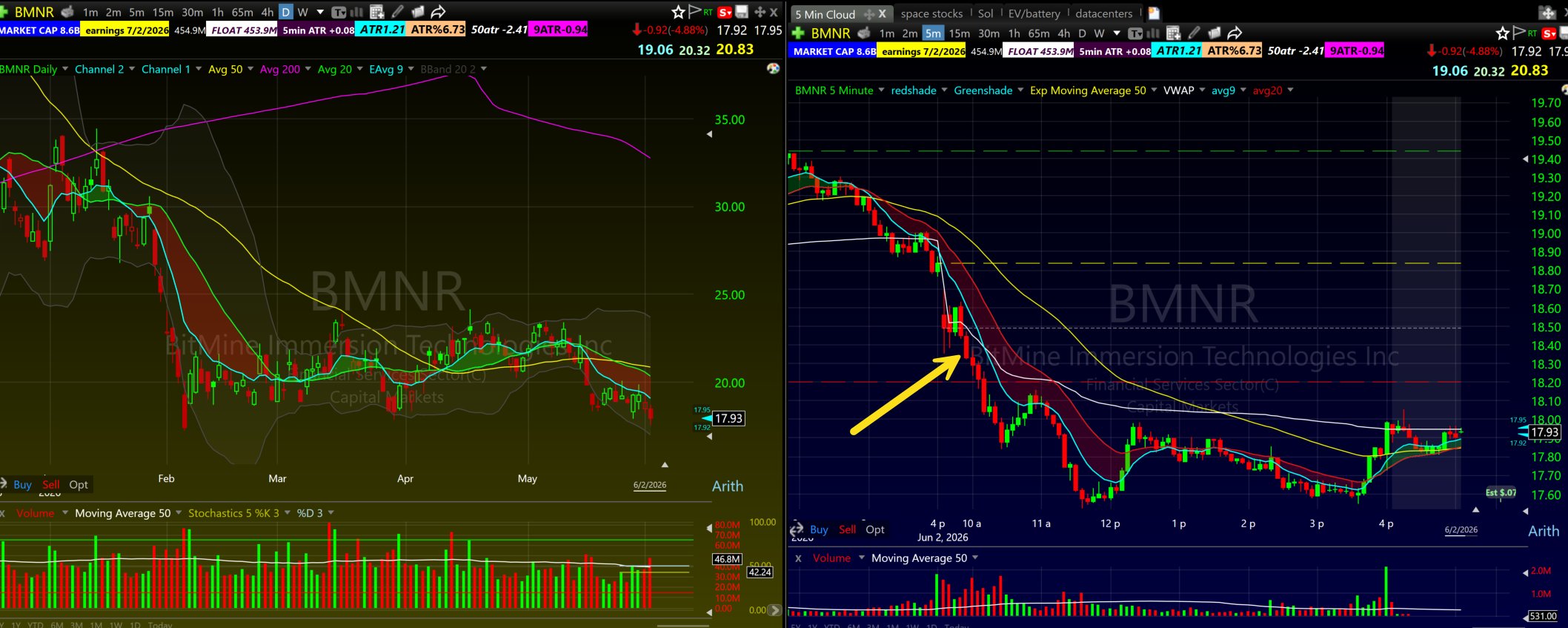Switch to the Sol tab
This screenshot has height=628, width=1568.
tap(986, 13)
